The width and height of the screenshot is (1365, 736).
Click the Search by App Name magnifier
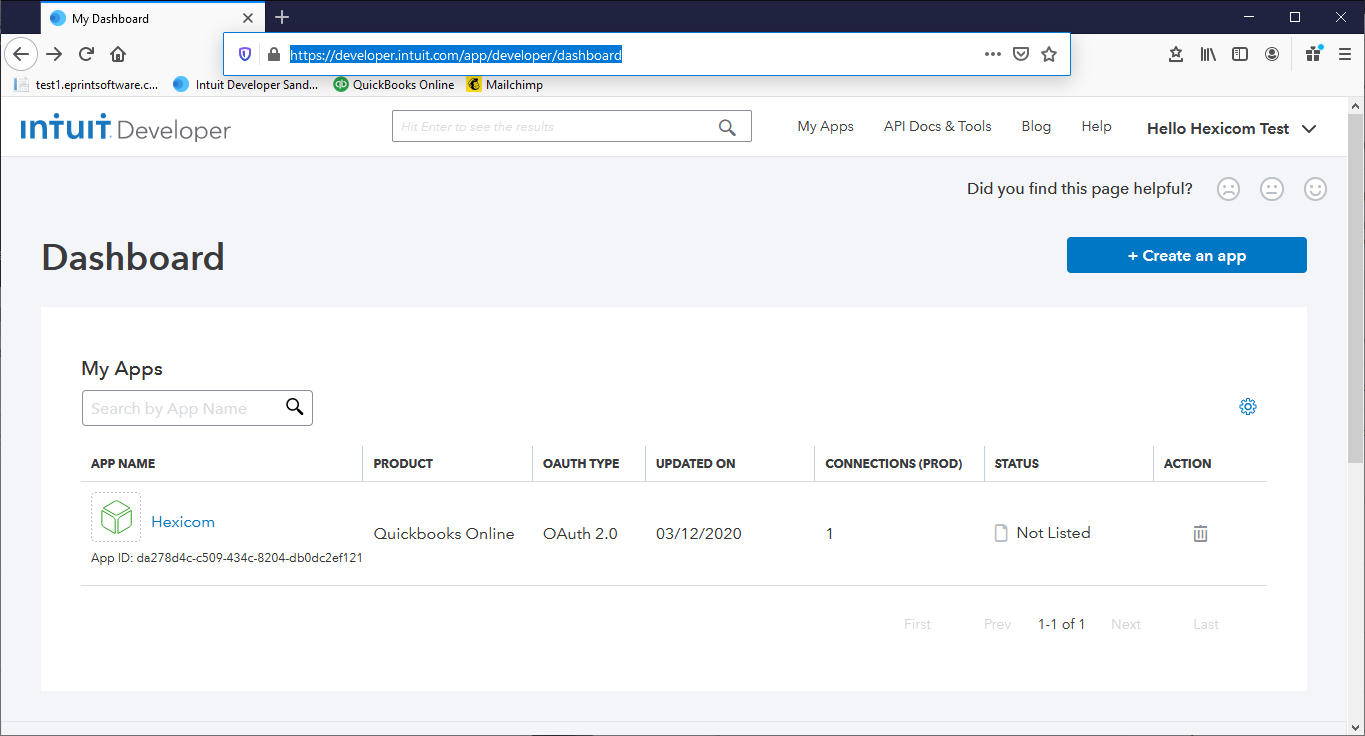(x=294, y=406)
